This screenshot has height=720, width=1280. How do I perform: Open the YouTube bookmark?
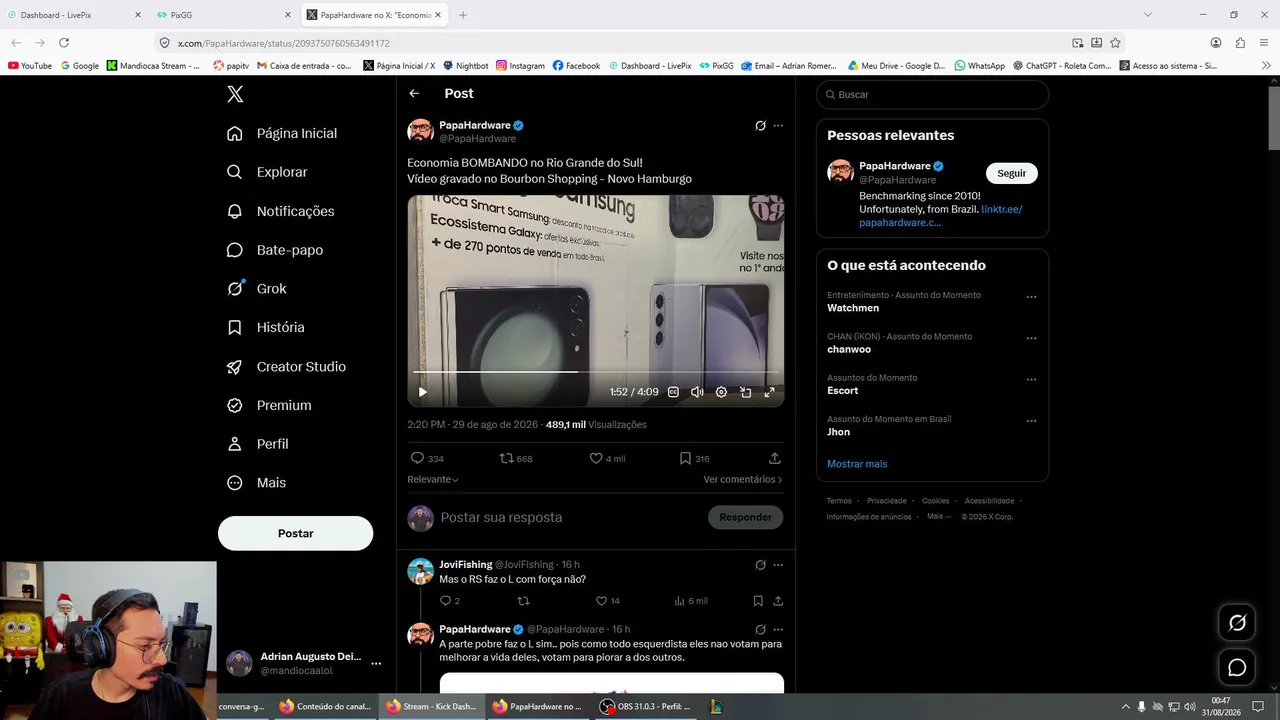coord(30,66)
